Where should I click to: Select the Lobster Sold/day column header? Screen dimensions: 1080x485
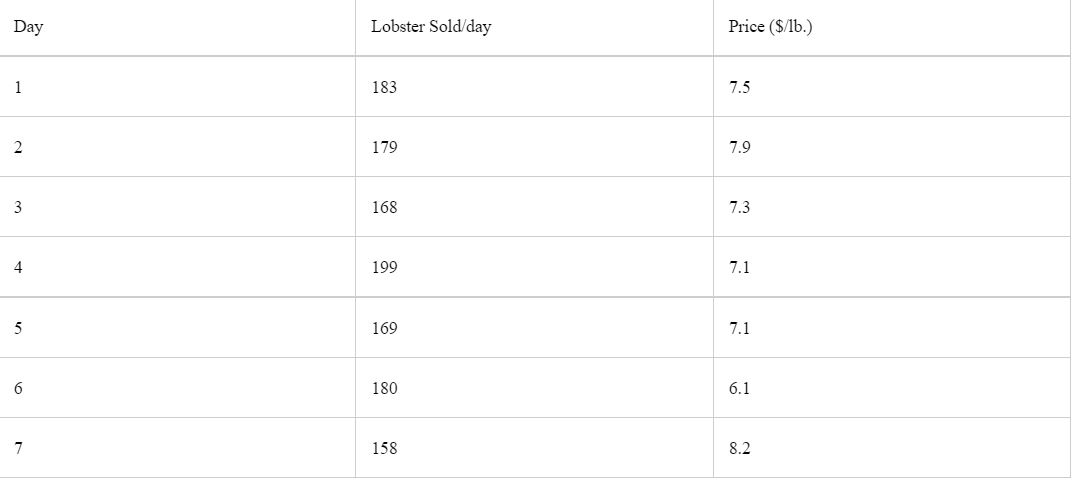(534, 28)
